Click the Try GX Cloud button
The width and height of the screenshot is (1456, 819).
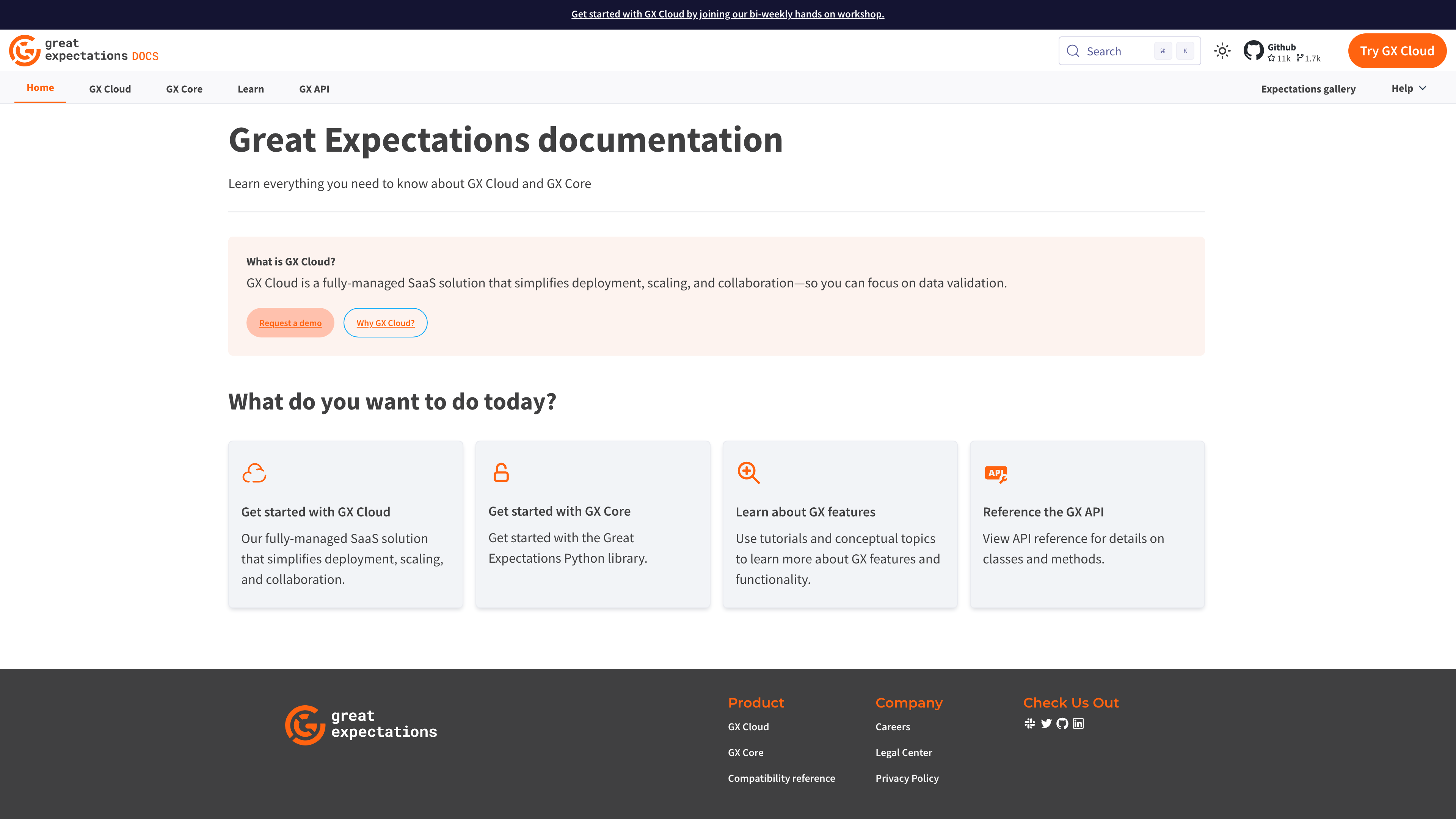[x=1396, y=50]
